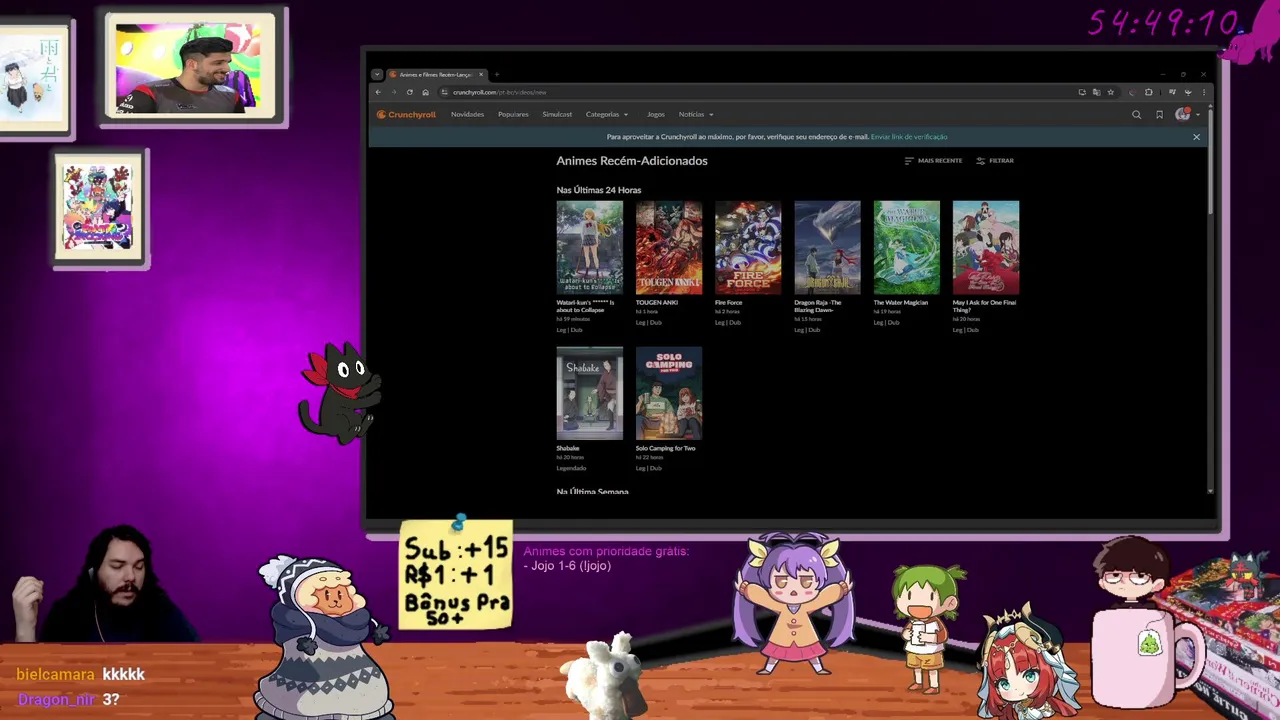This screenshot has height=720, width=1280.
Task: Click the Nas Últimas 24 Horas heading
Action: pos(599,190)
